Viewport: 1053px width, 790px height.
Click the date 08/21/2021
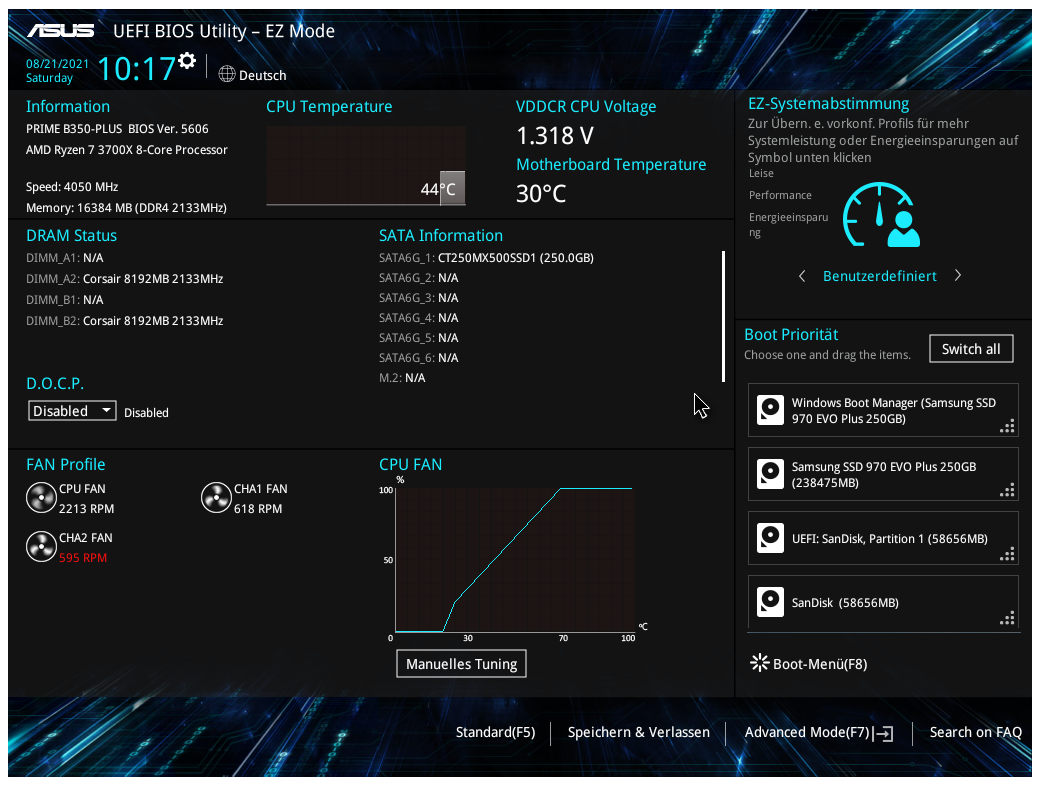[x=57, y=64]
